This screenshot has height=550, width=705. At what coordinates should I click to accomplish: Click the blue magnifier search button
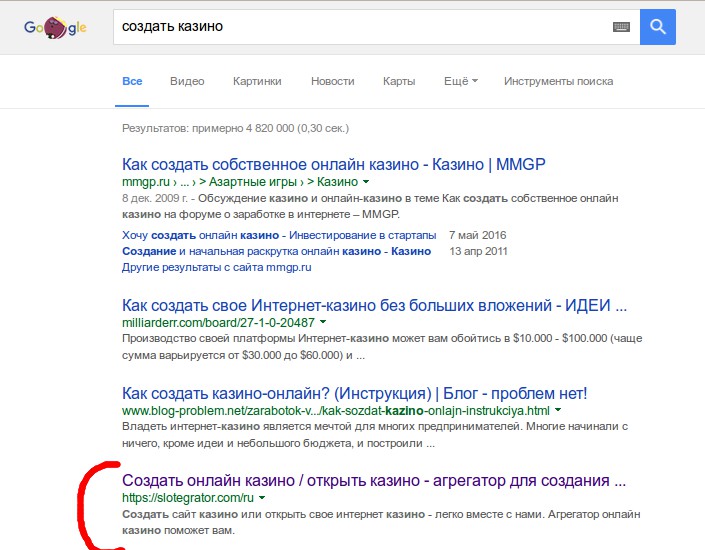[x=657, y=27]
